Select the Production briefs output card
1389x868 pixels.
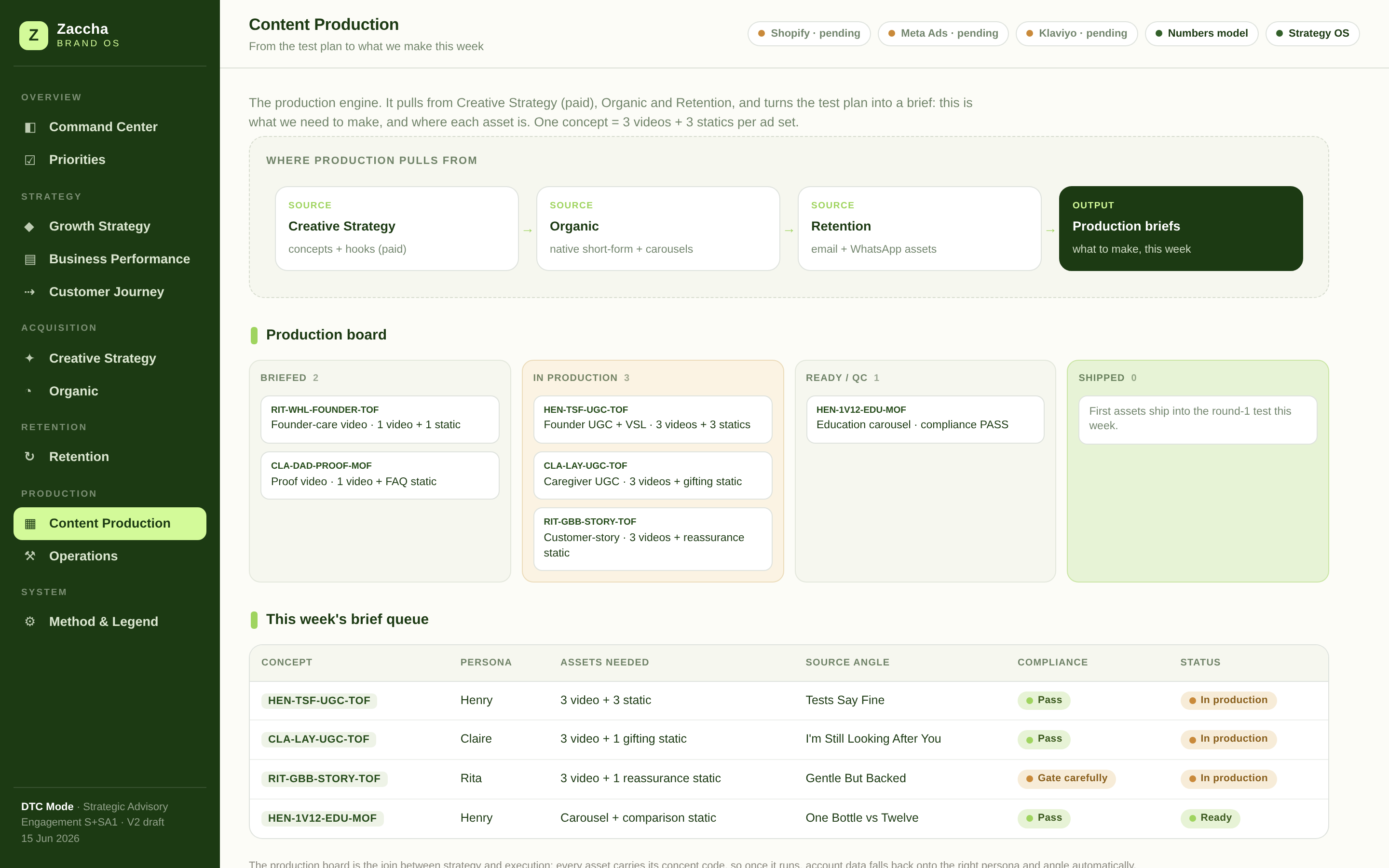tap(1181, 229)
